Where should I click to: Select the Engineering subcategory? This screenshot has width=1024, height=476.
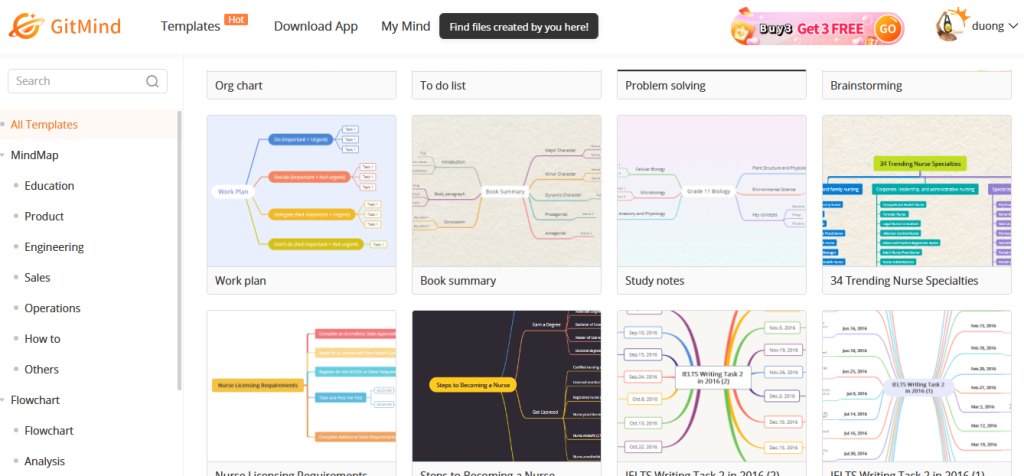pyautogui.click(x=54, y=247)
